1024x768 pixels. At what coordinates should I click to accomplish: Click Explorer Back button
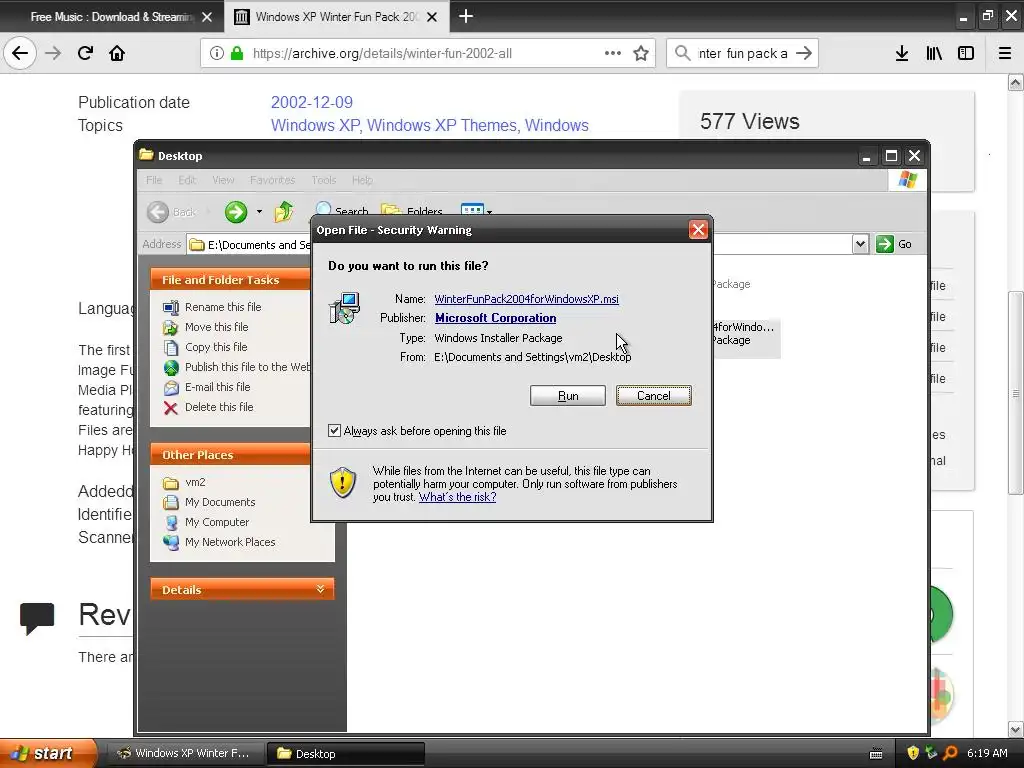[171, 212]
